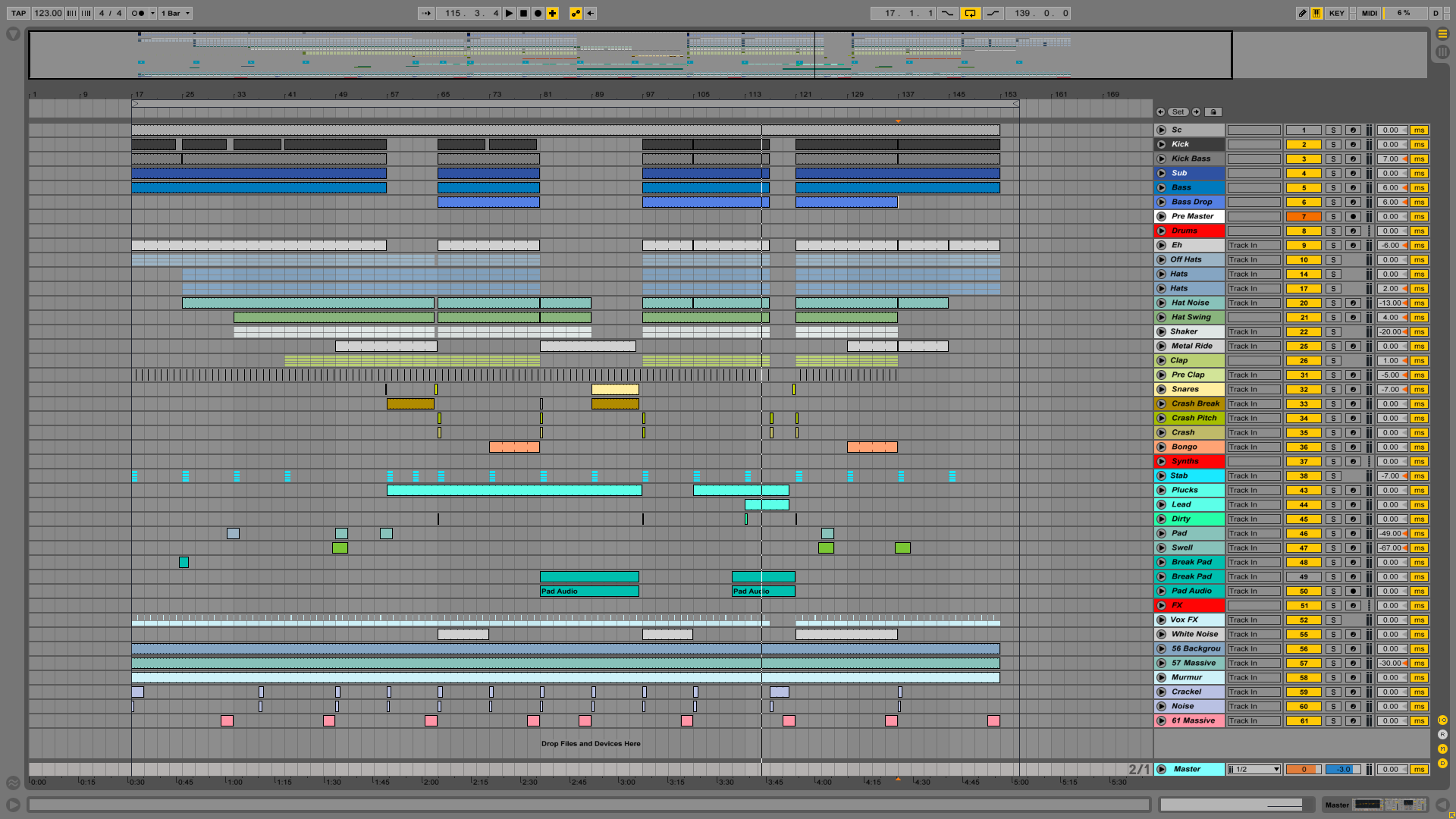Toggle the ms delay unit on Sc track
1456x819 pixels.
click(1419, 130)
